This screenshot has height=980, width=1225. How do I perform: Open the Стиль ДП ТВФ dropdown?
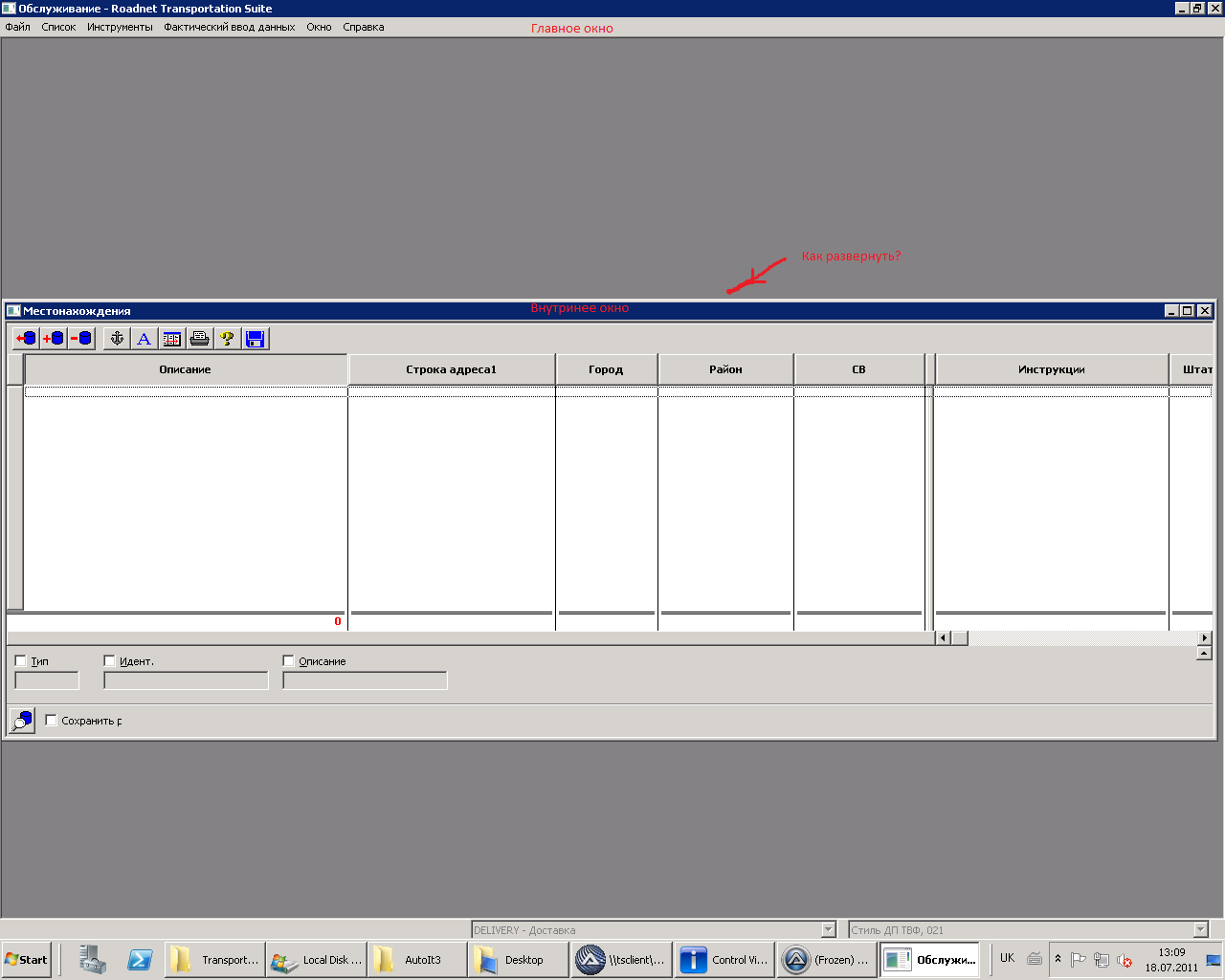1200,930
